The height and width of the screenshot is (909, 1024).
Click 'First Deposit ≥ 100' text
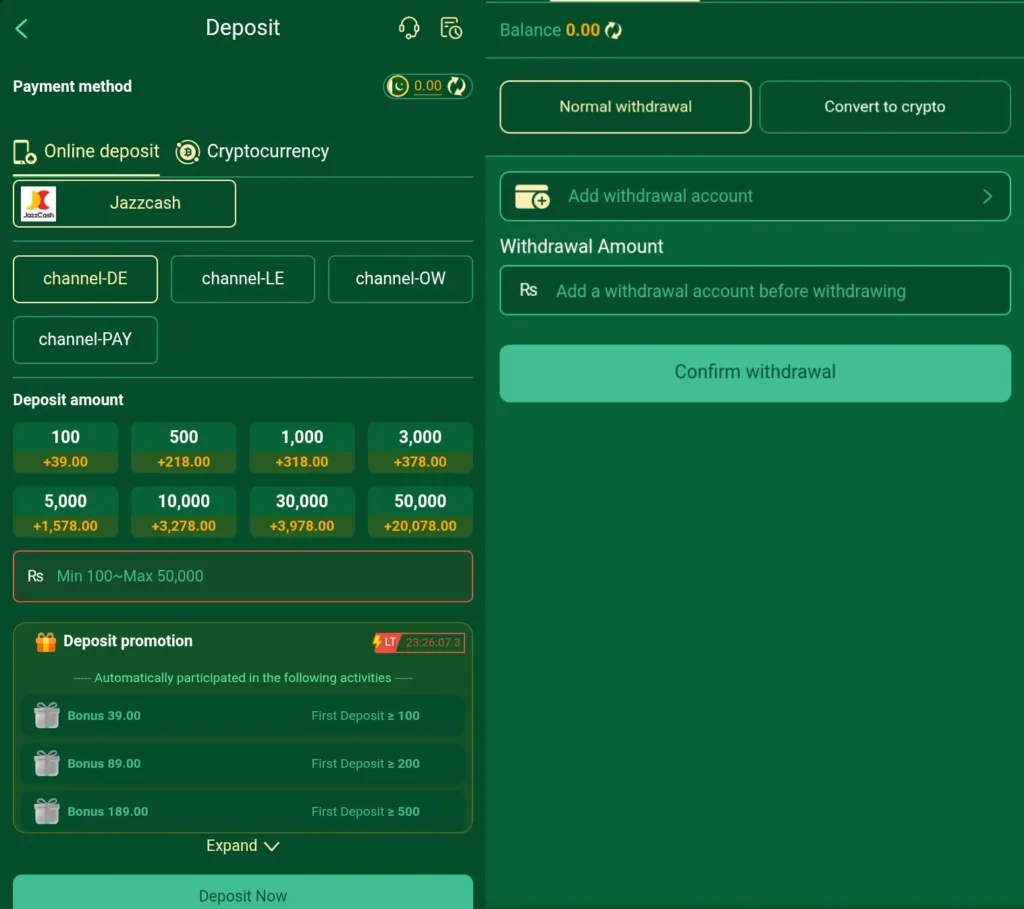pyautogui.click(x=365, y=716)
